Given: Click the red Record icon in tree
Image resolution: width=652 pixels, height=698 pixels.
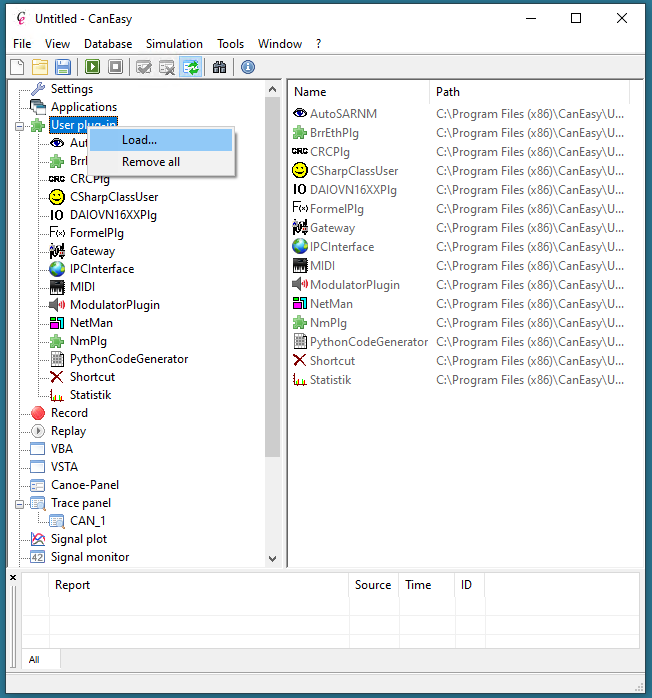Looking at the screenshot, I should (38, 413).
